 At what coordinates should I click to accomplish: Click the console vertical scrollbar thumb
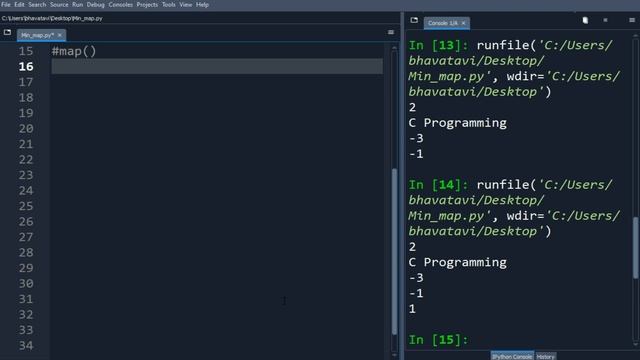tap(636, 248)
